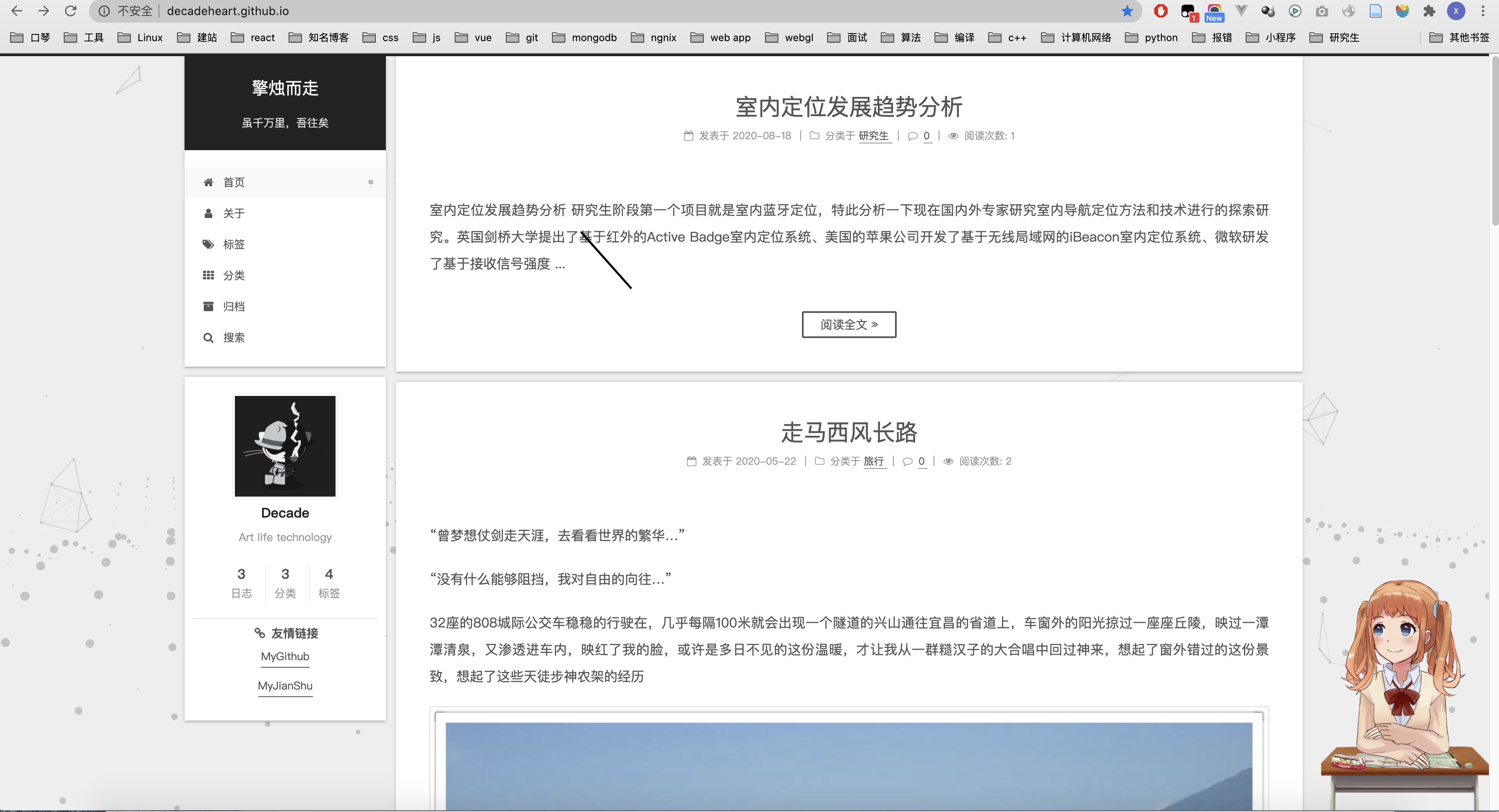Click the grid icon next to 分类

pos(208,275)
